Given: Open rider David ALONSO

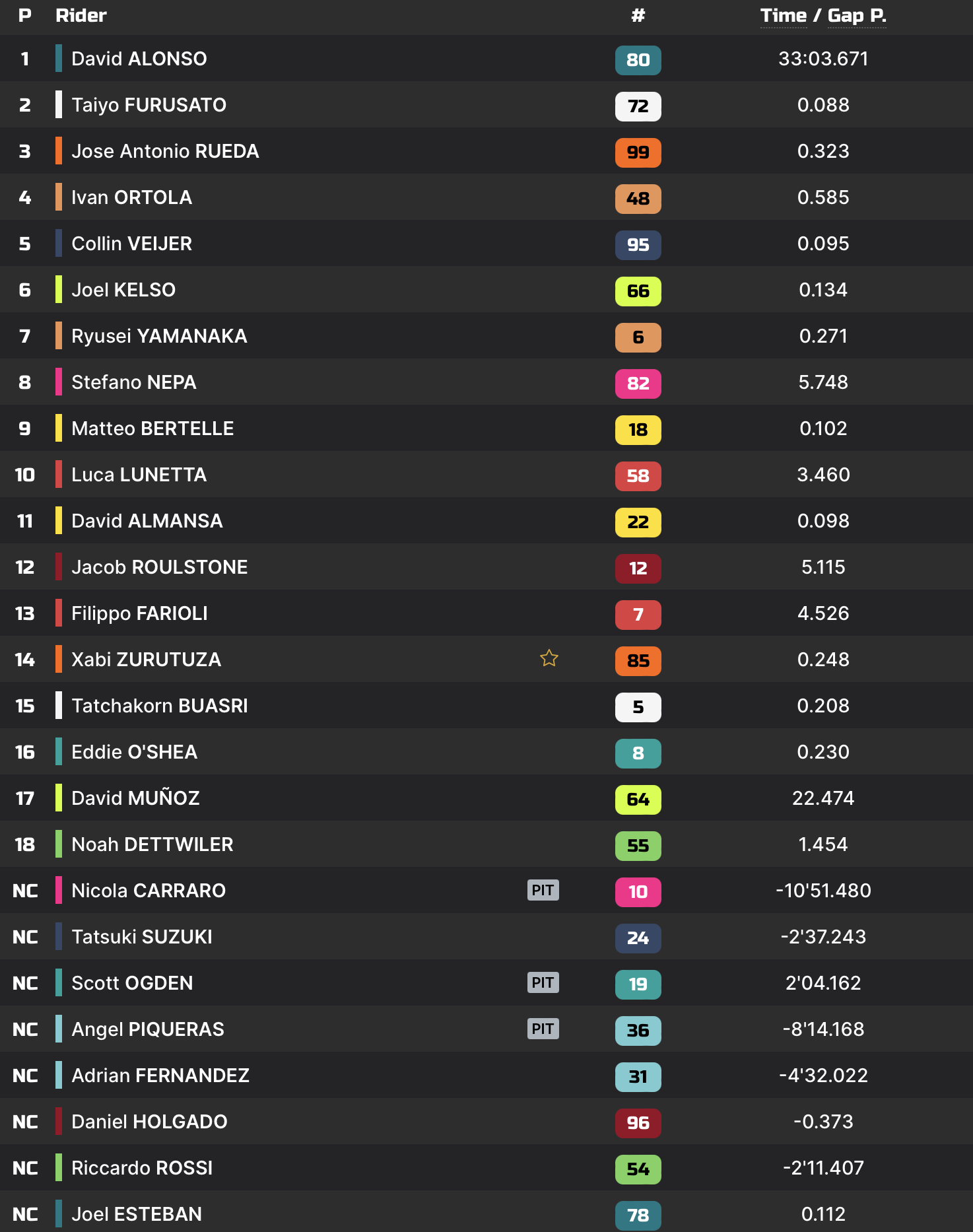Looking at the screenshot, I should (x=139, y=59).
